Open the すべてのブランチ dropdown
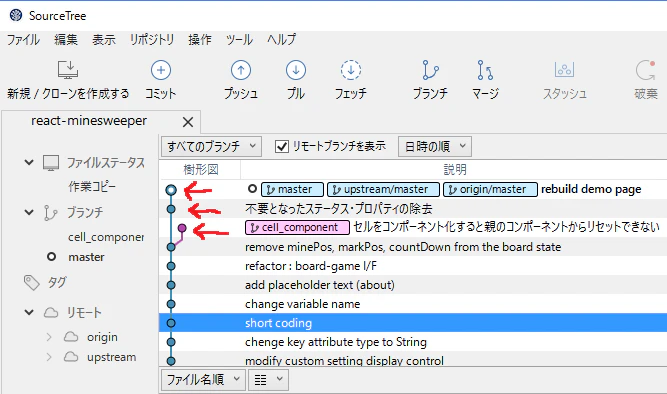This screenshot has width=667, height=394. tap(211, 147)
